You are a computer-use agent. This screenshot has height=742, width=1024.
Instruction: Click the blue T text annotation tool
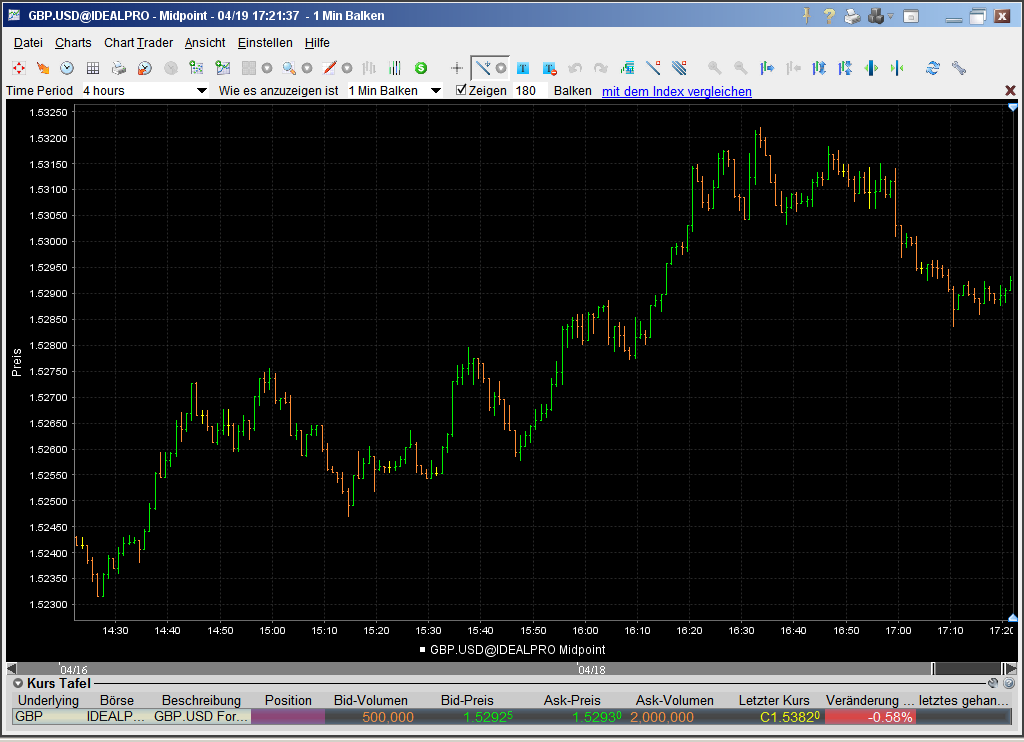(522, 68)
